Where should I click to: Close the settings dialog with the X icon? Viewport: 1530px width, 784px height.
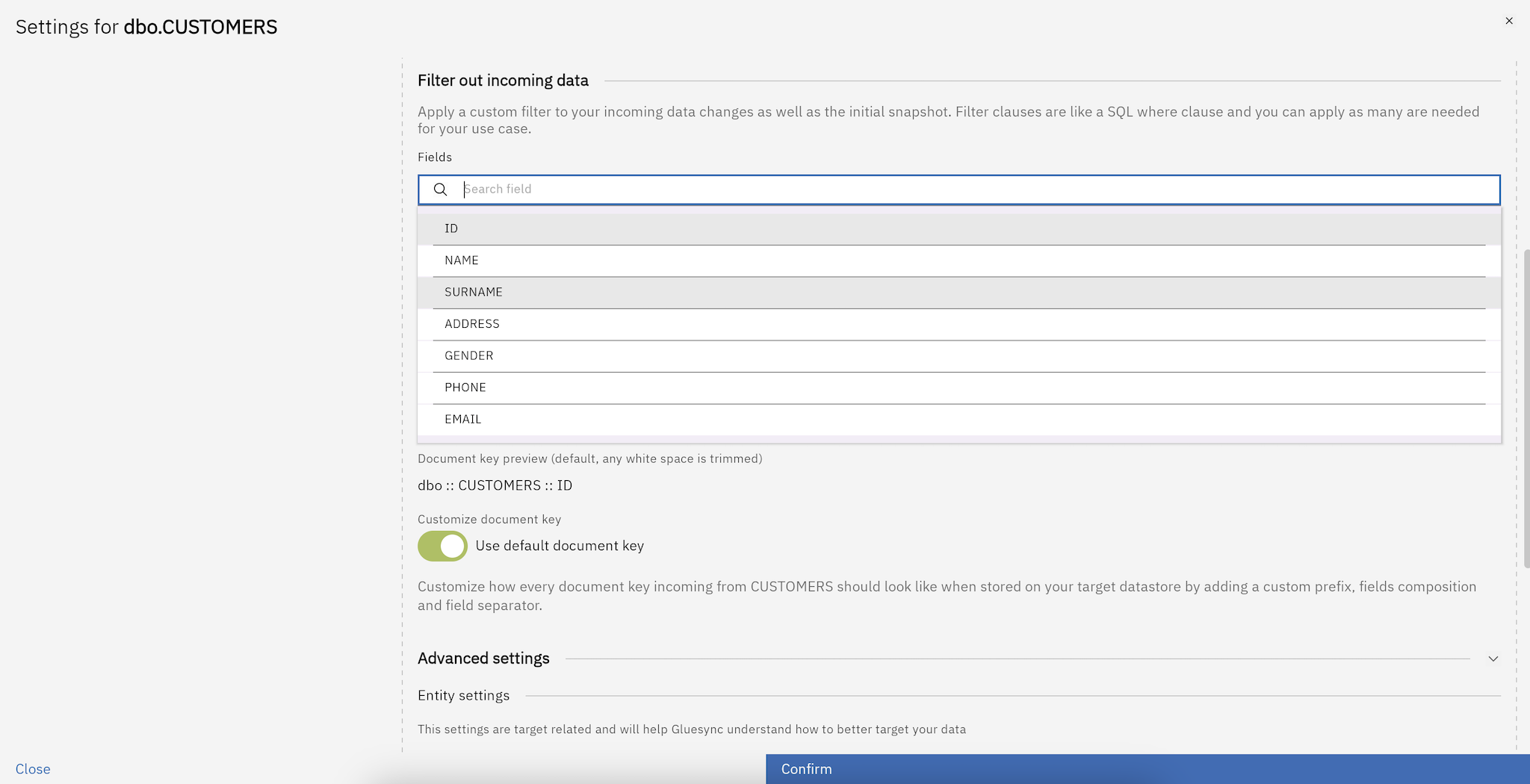(1509, 21)
